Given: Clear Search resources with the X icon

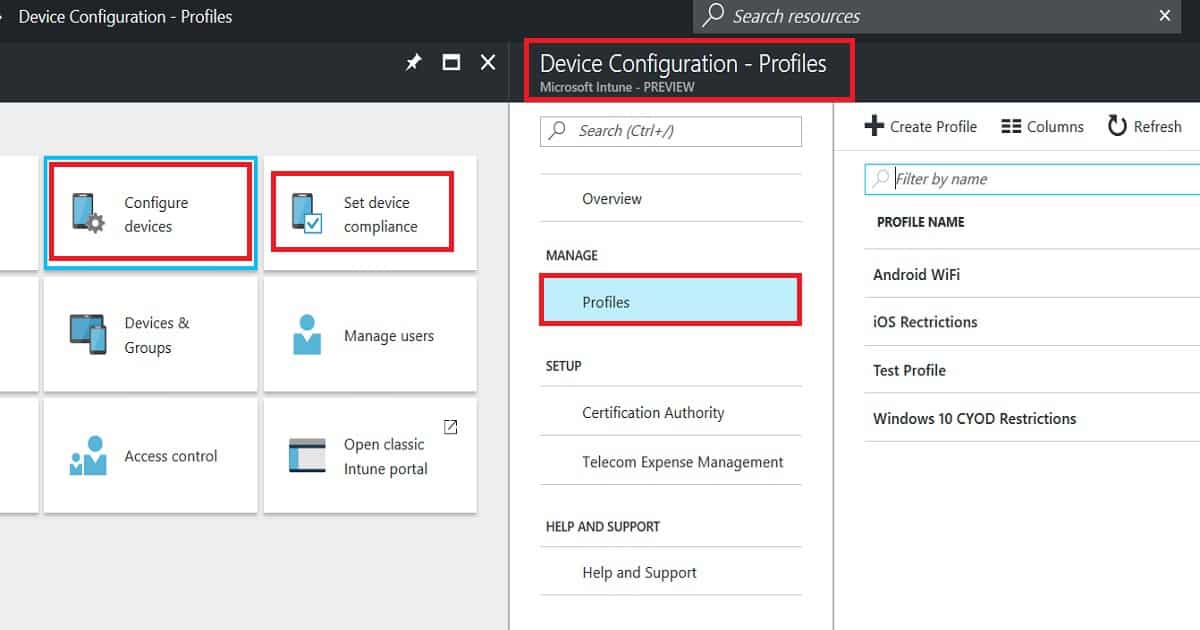Looking at the screenshot, I should pos(1164,15).
